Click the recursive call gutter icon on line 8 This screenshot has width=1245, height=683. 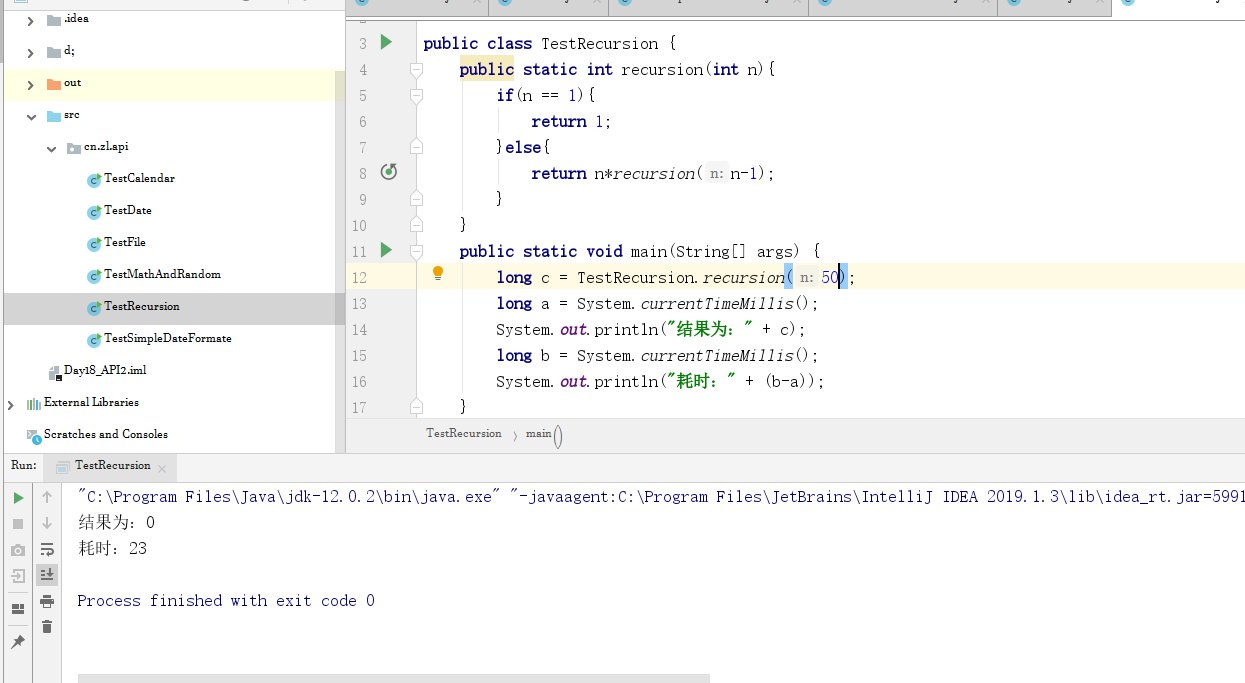coord(389,172)
